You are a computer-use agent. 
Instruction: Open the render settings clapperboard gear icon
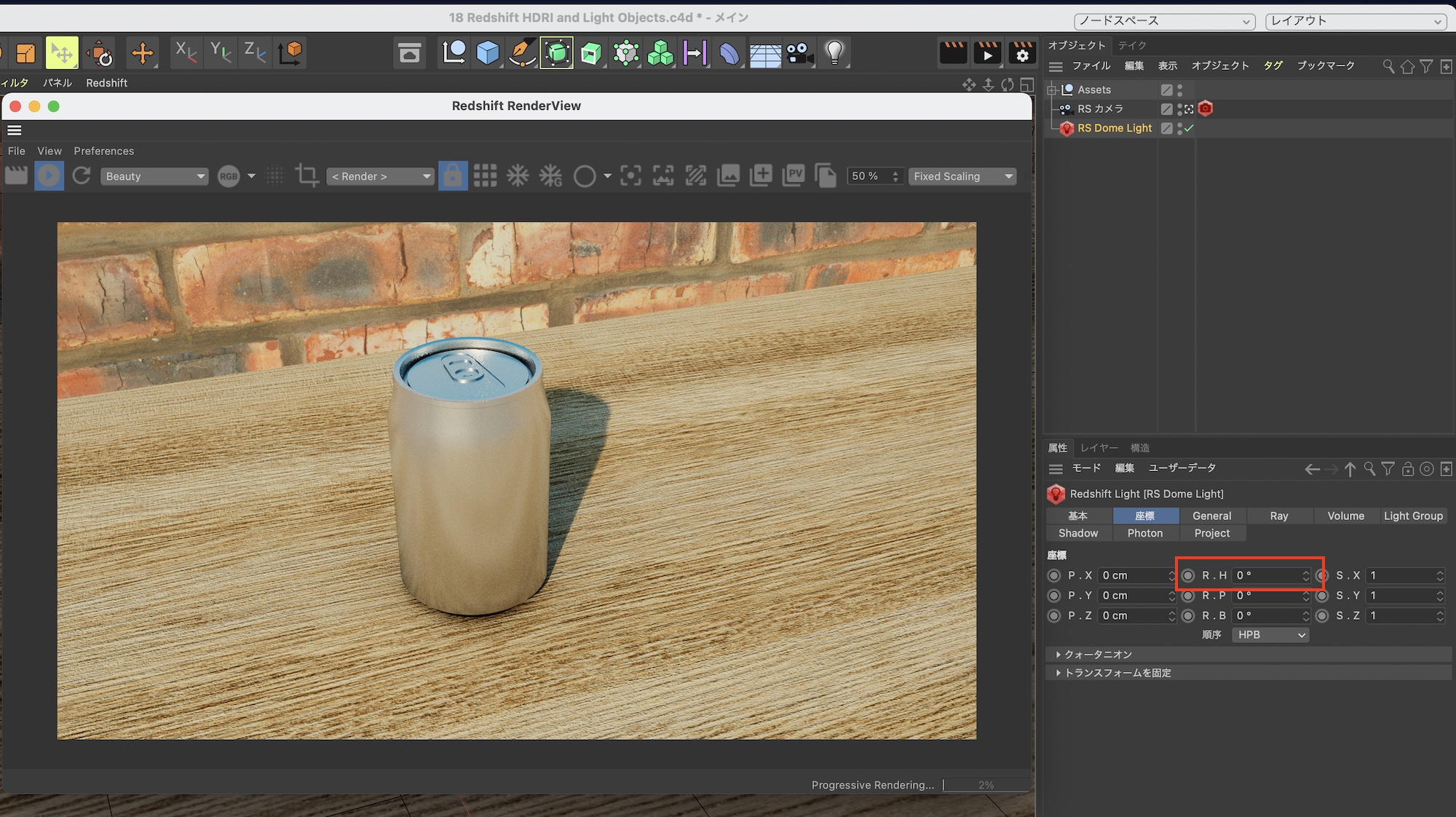coord(1022,52)
